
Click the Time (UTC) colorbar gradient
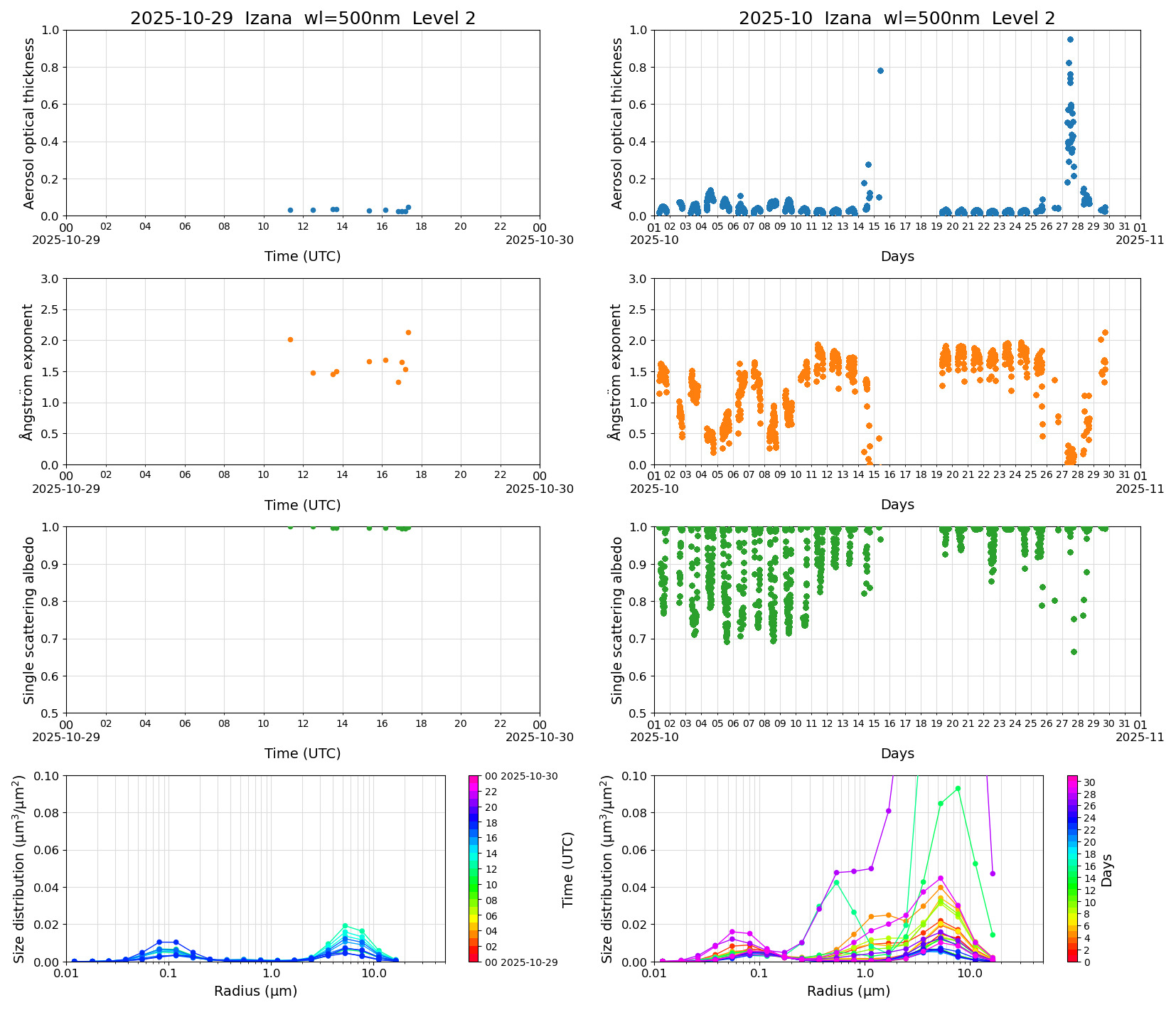point(474,868)
